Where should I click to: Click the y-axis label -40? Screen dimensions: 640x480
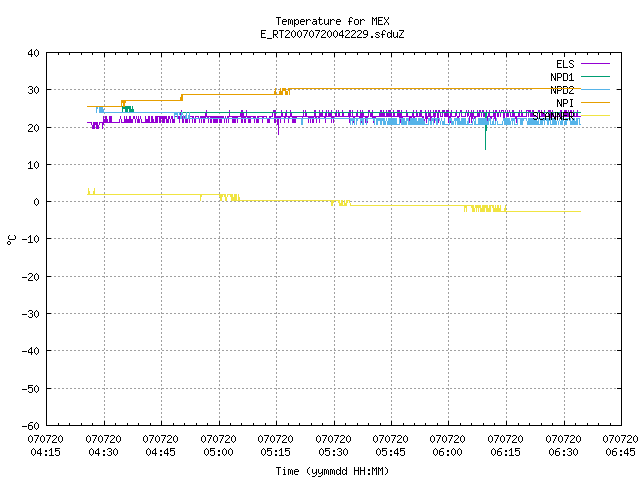(31, 351)
